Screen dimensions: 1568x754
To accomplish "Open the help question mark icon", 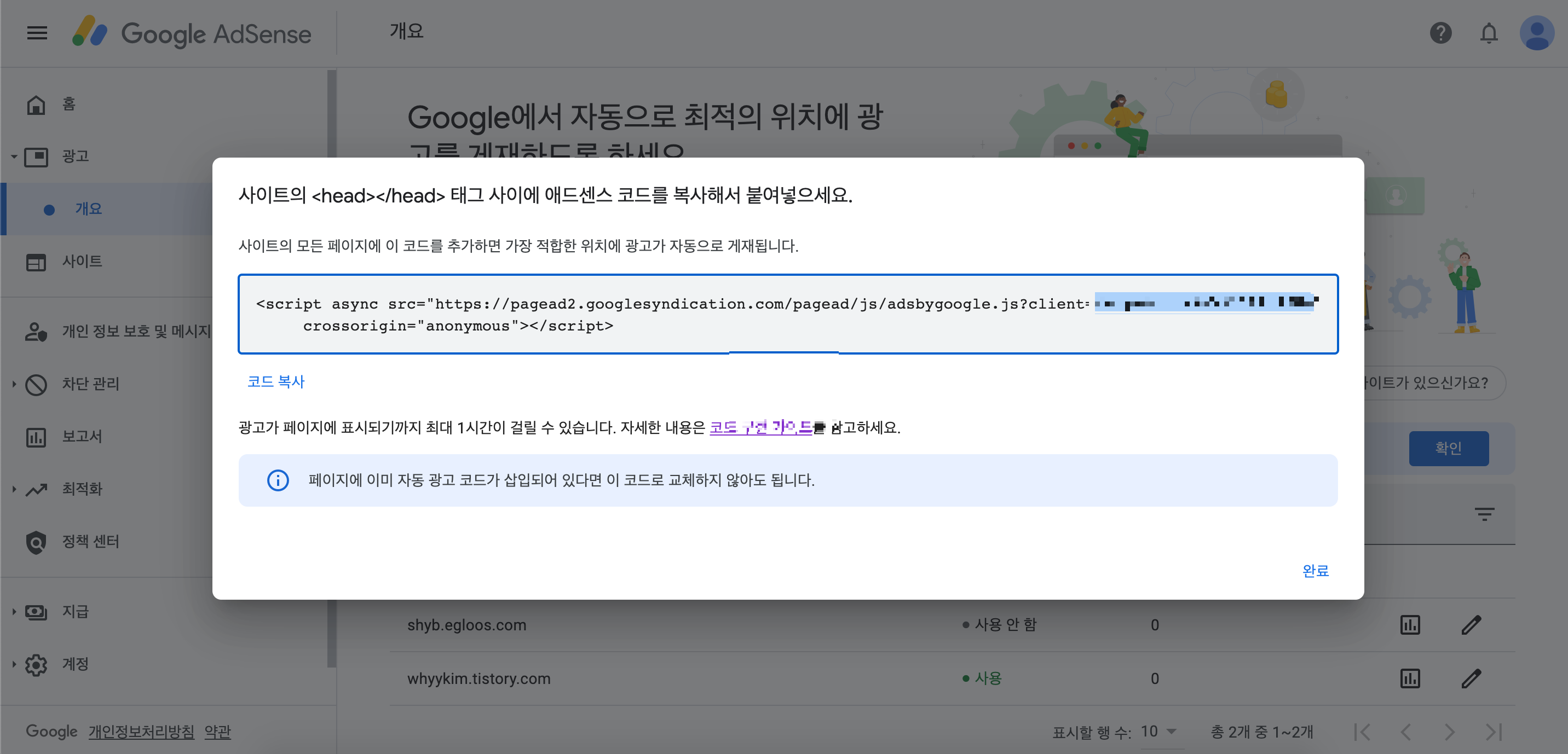I will point(1440,33).
